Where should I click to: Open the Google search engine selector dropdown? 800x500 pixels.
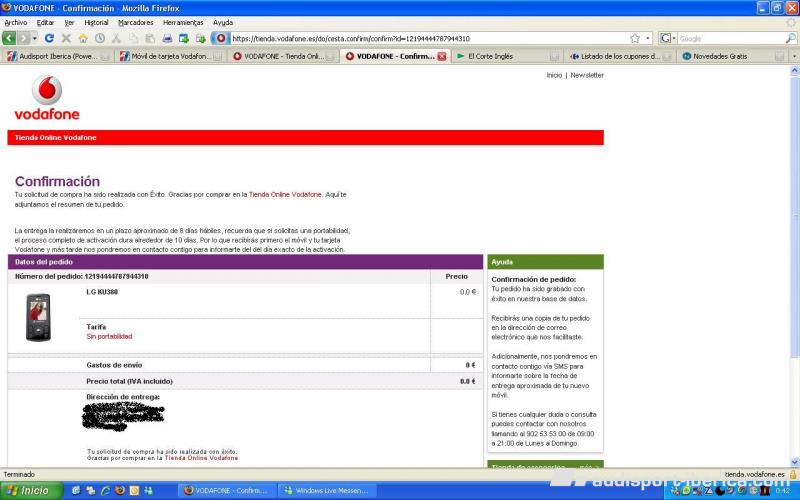click(x=674, y=38)
